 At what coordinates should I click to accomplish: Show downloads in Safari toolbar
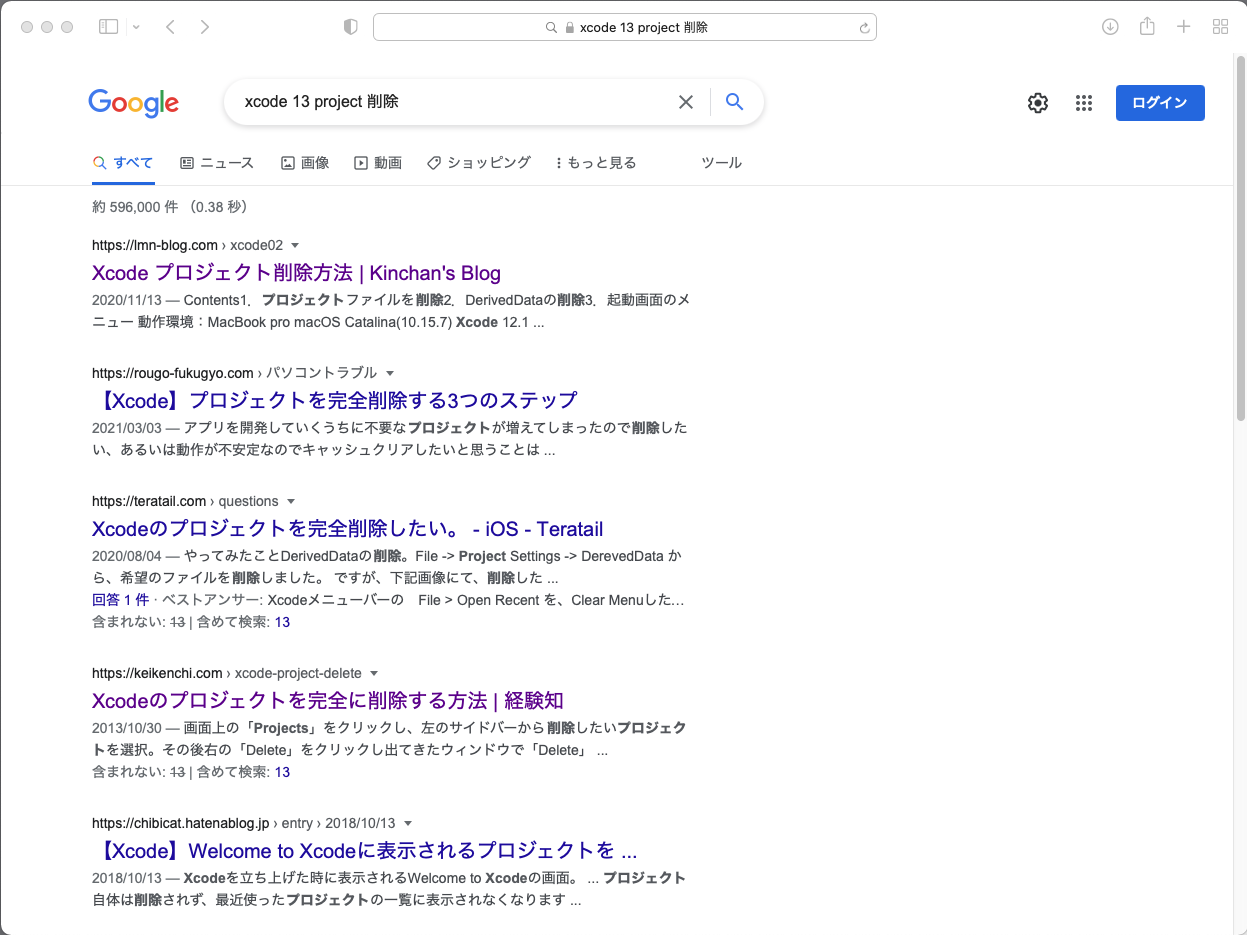coord(1110,27)
